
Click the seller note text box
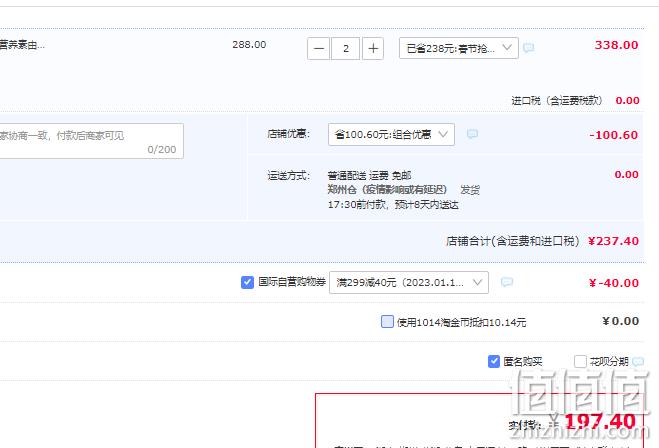click(x=91, y=141)
